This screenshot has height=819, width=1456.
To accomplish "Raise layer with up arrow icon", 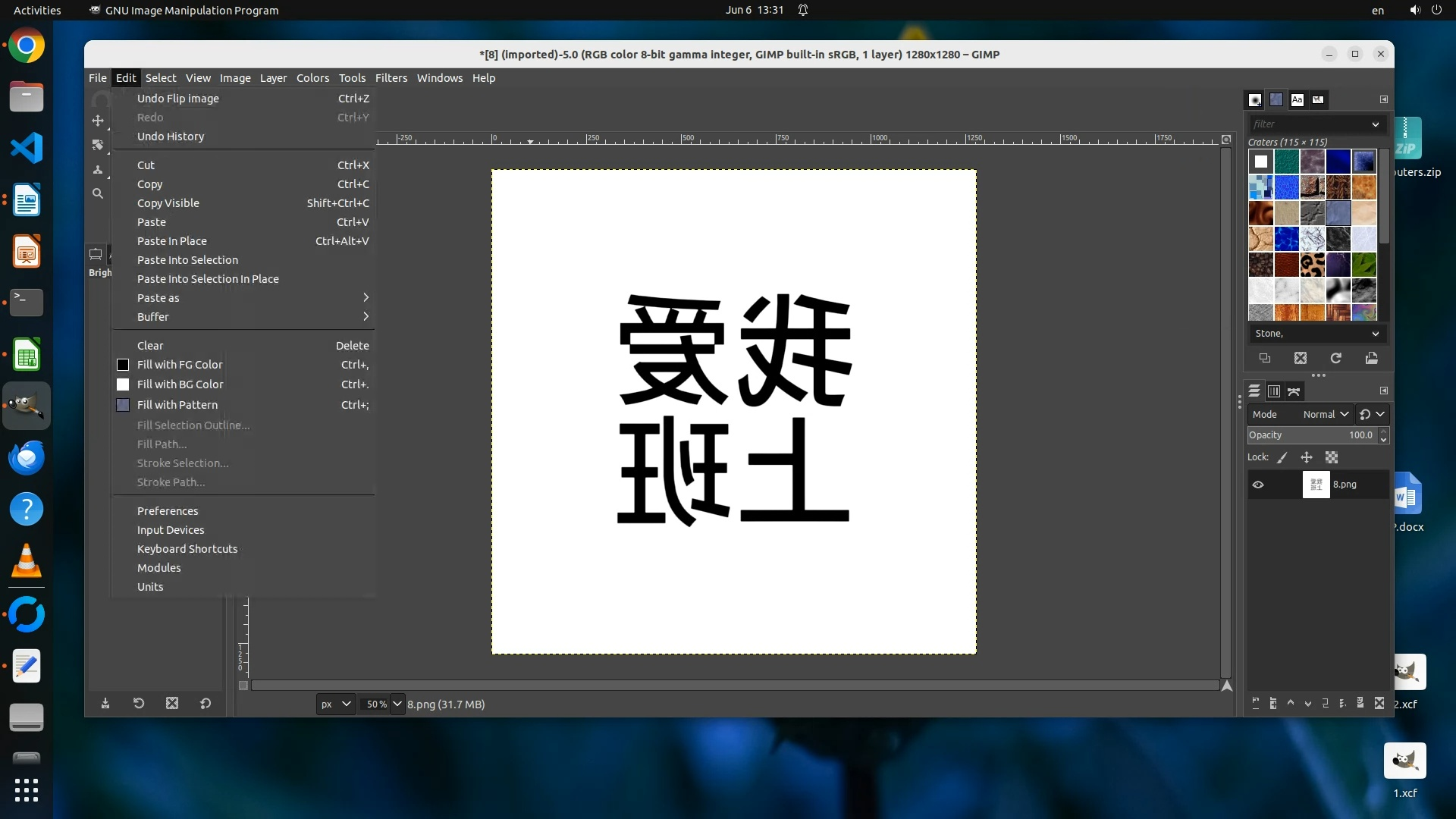I will [1291, 703].
